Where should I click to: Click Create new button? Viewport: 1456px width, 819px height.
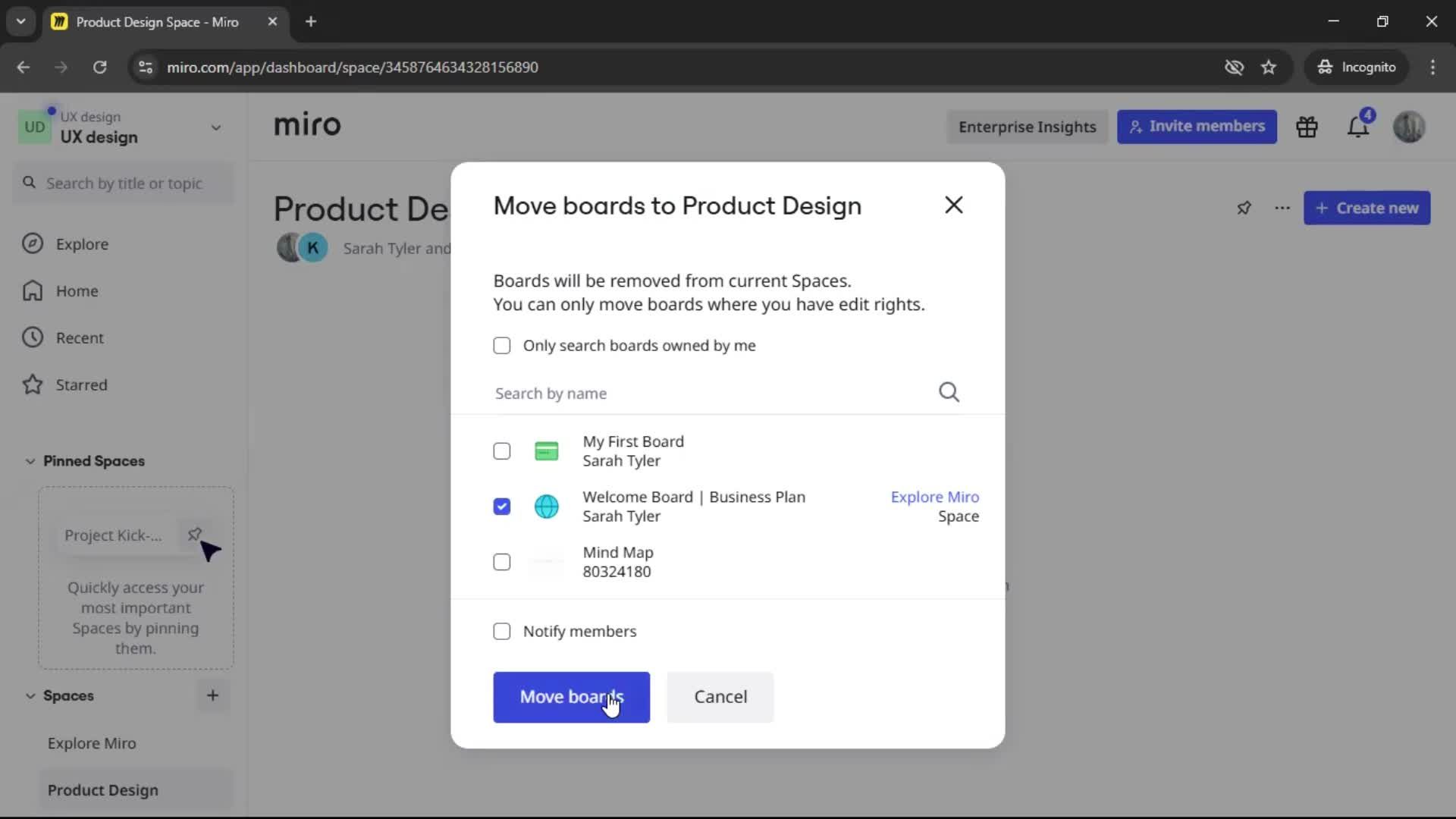click(x=1367, y=208)
